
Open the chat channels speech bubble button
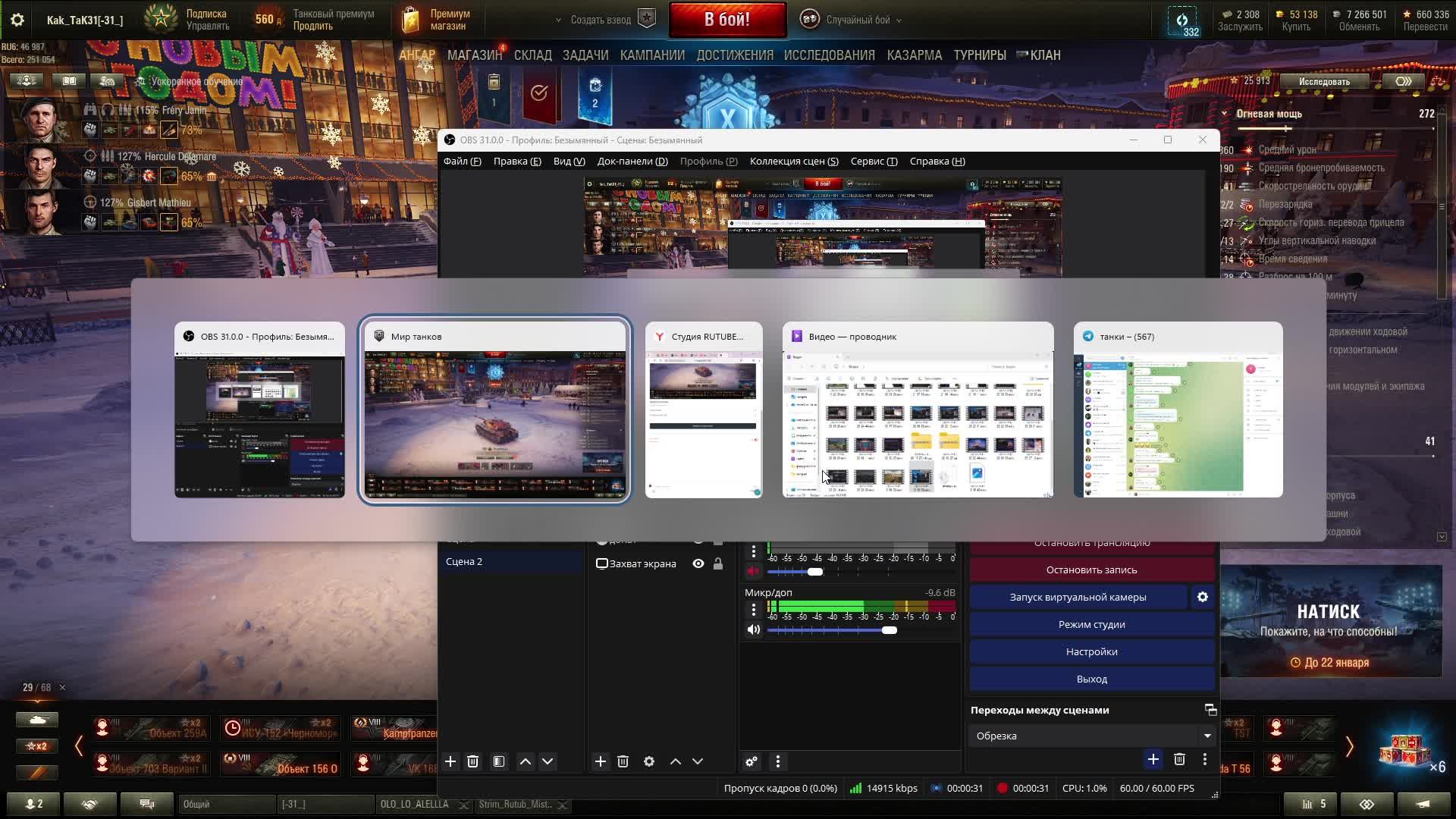point(147,804)
